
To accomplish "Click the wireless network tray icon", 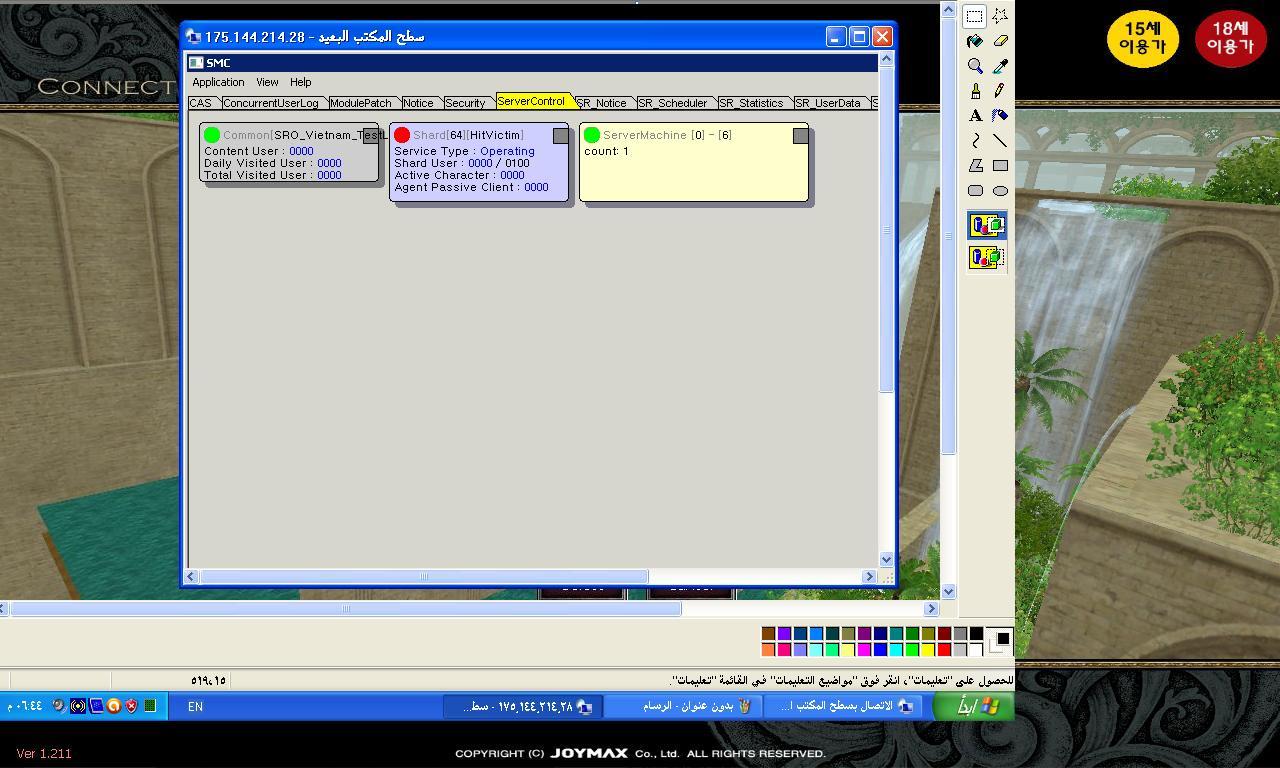I will pos(78,706).
